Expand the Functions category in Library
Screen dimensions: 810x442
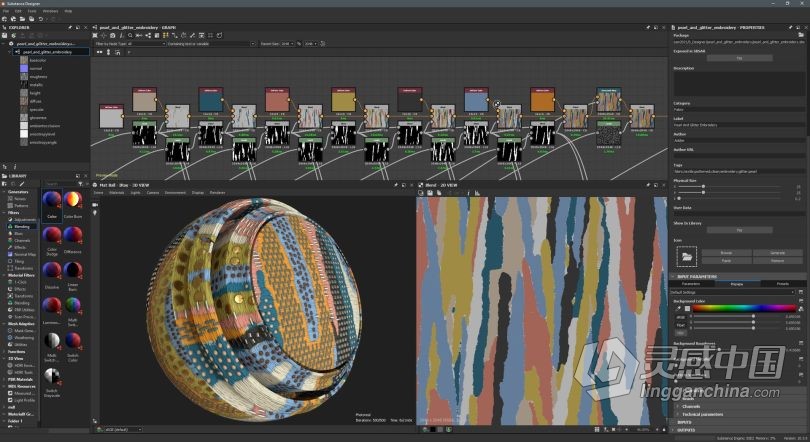(4, 352)
